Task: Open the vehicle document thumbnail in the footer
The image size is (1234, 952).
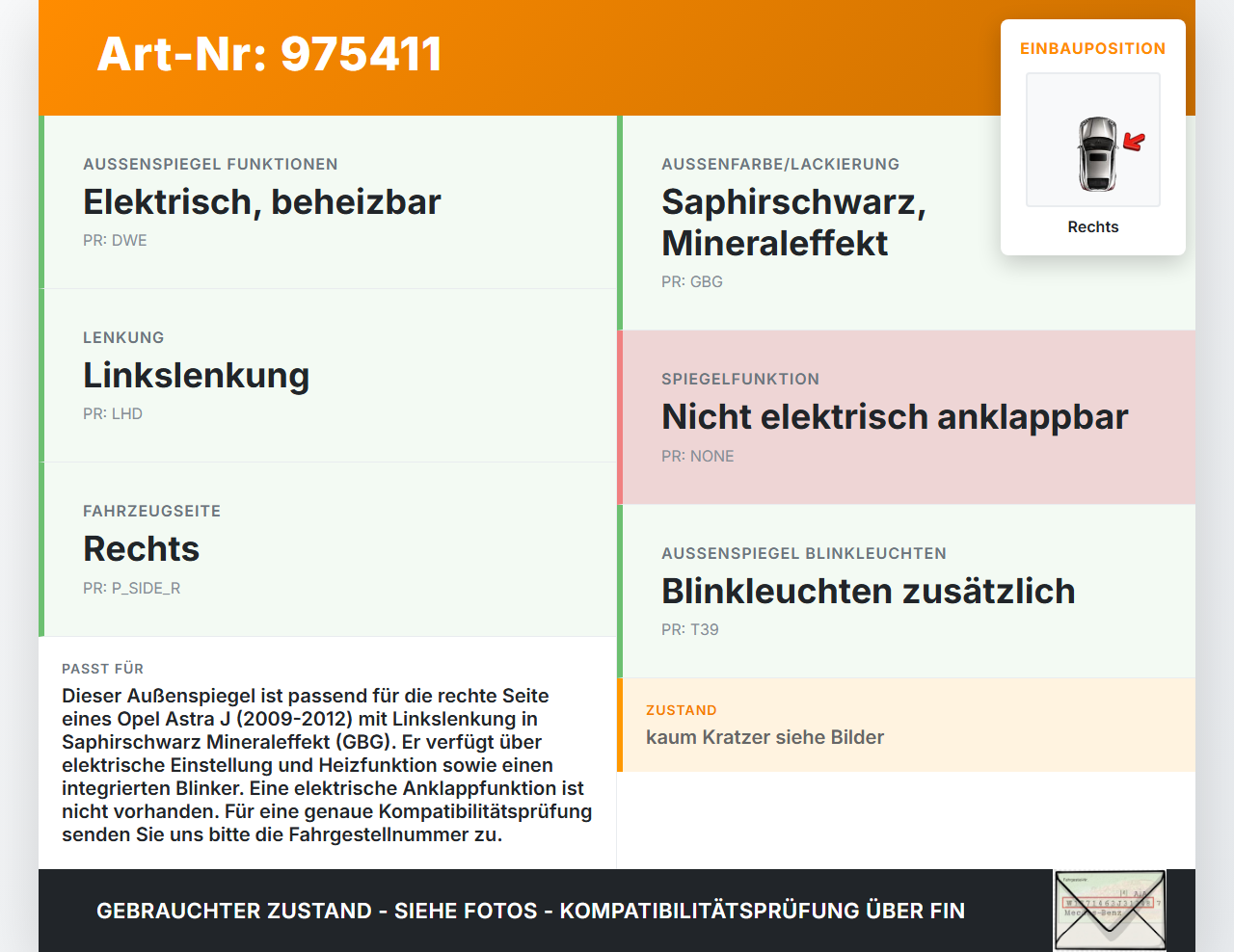Action: click(x=1110, y=911)
